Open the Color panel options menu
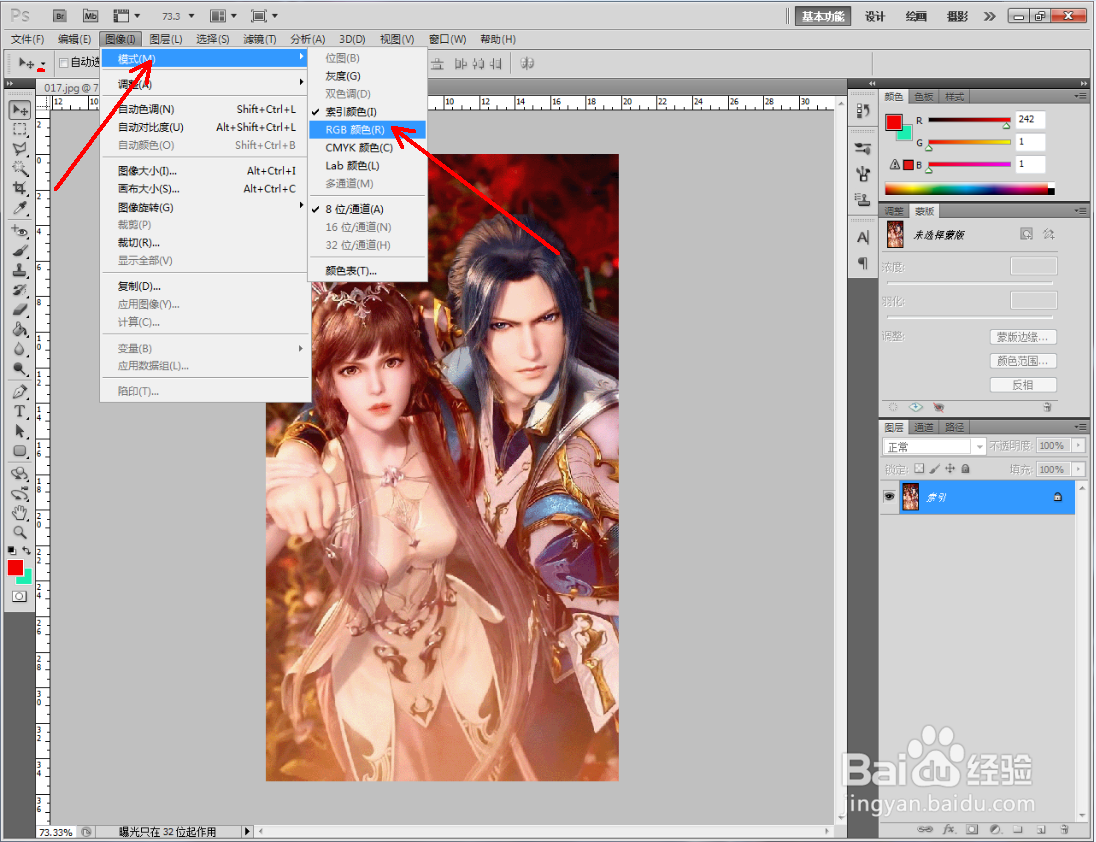Viewport: 1096px width, 842px height. pos(1081,96)
